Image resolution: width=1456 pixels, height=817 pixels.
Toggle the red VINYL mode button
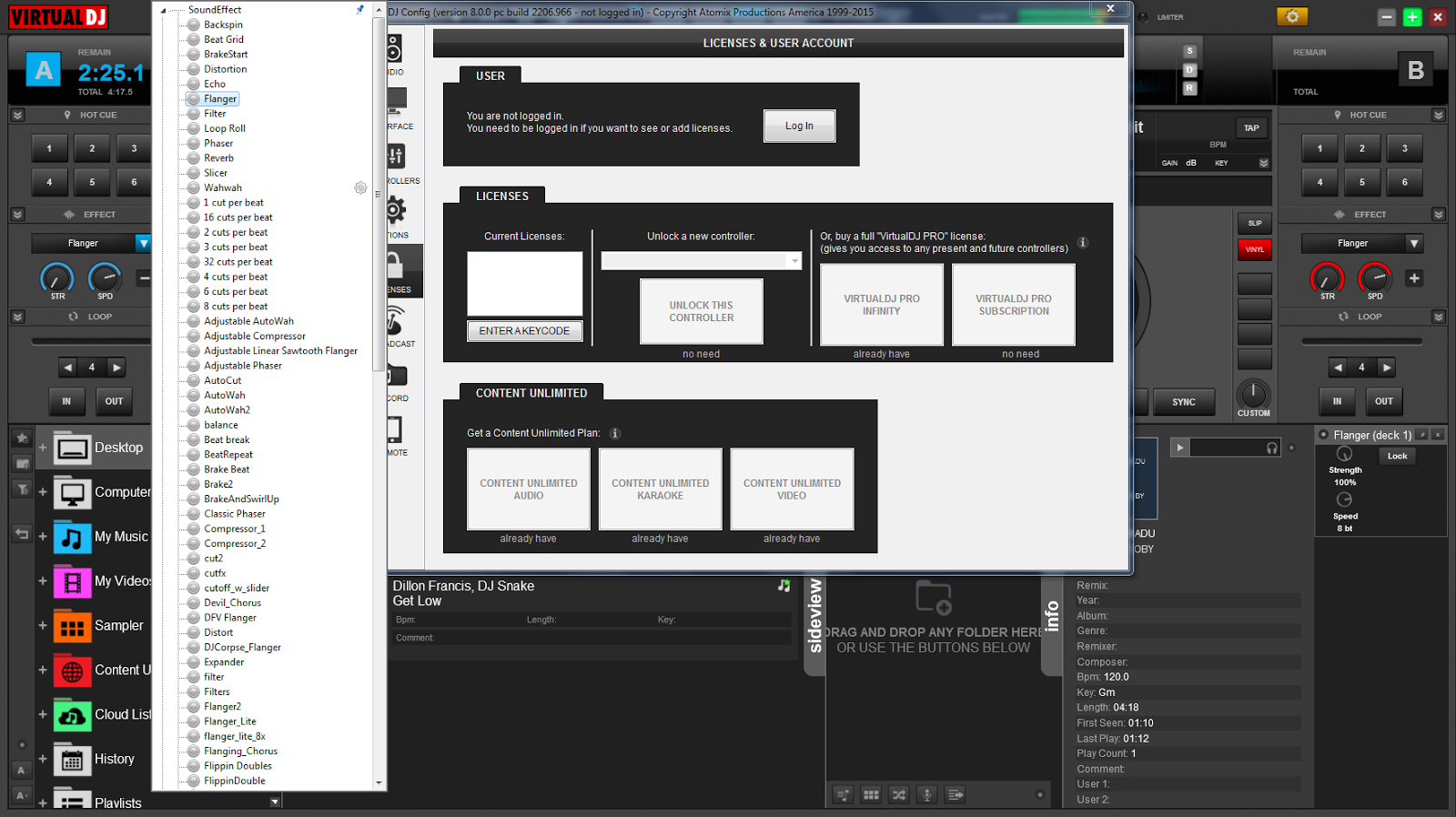coord(1255,249)
